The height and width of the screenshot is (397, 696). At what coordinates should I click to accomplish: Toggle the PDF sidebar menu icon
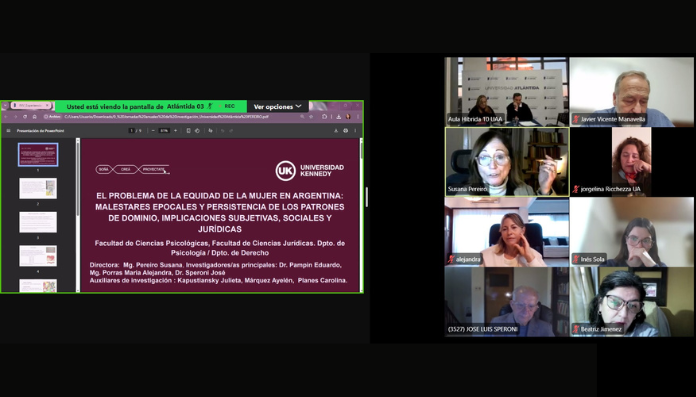click(8, 131)
